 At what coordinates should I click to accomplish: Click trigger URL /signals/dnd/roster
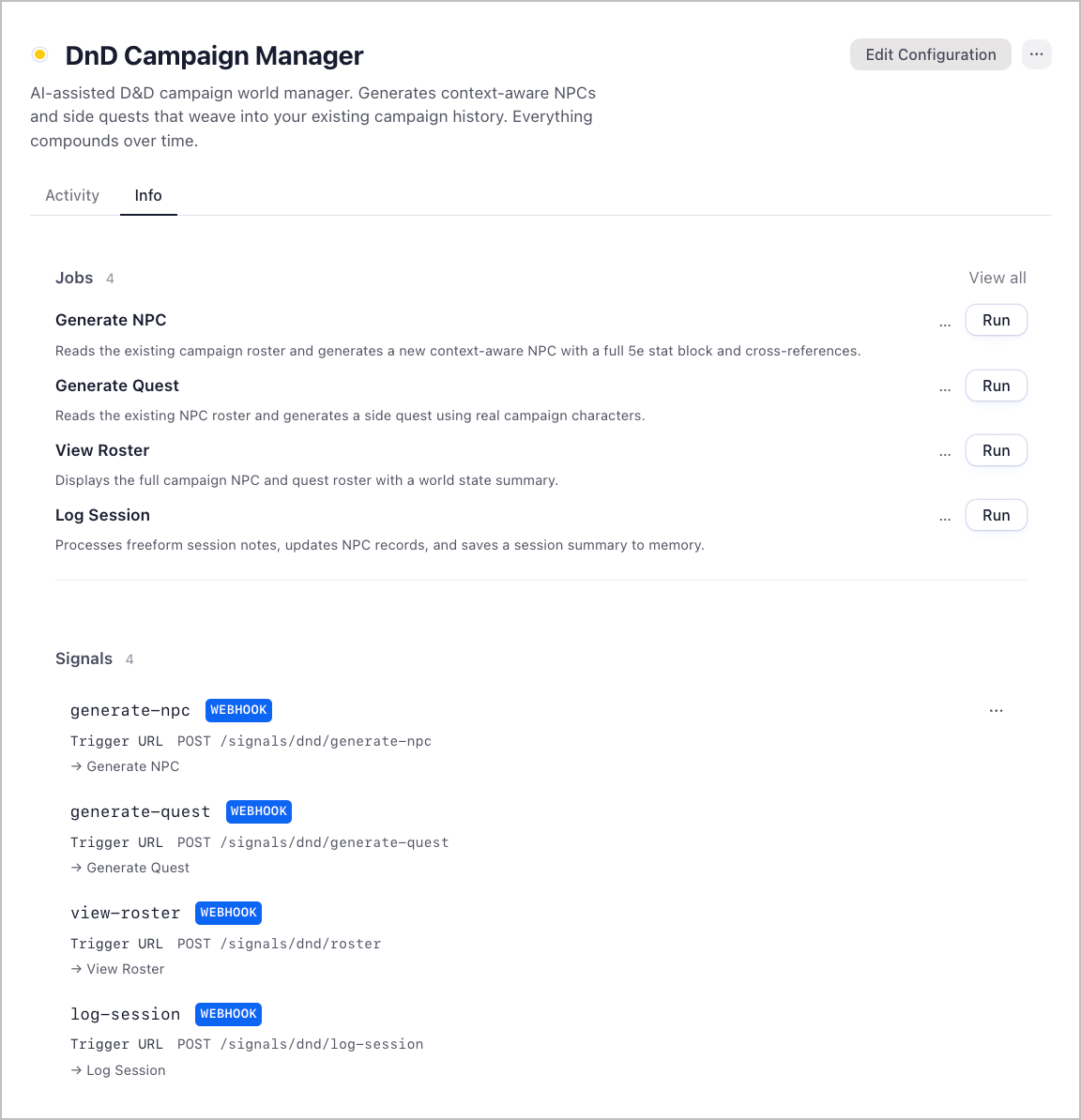tap(301, 945)
